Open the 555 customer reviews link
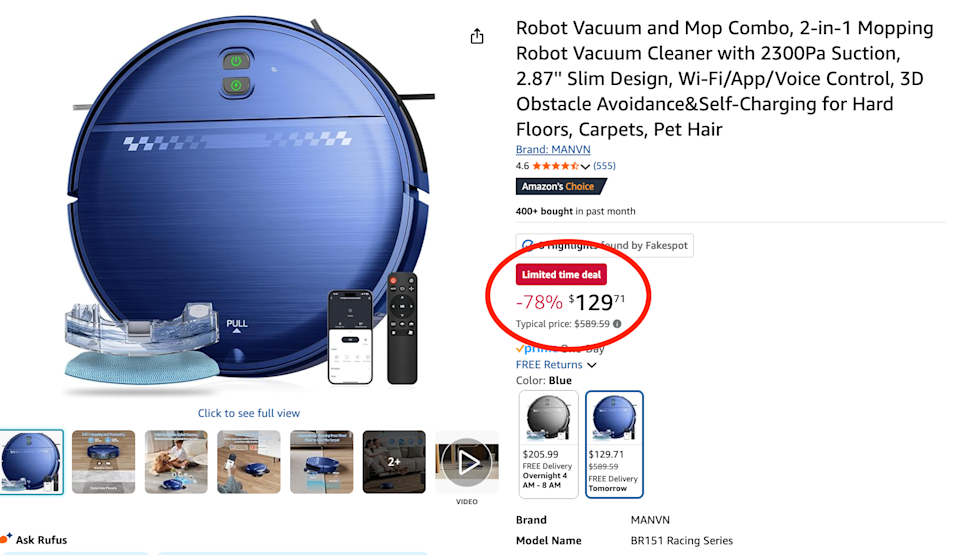The width and height of the screenshot is (959, 555). pos(604,166)
